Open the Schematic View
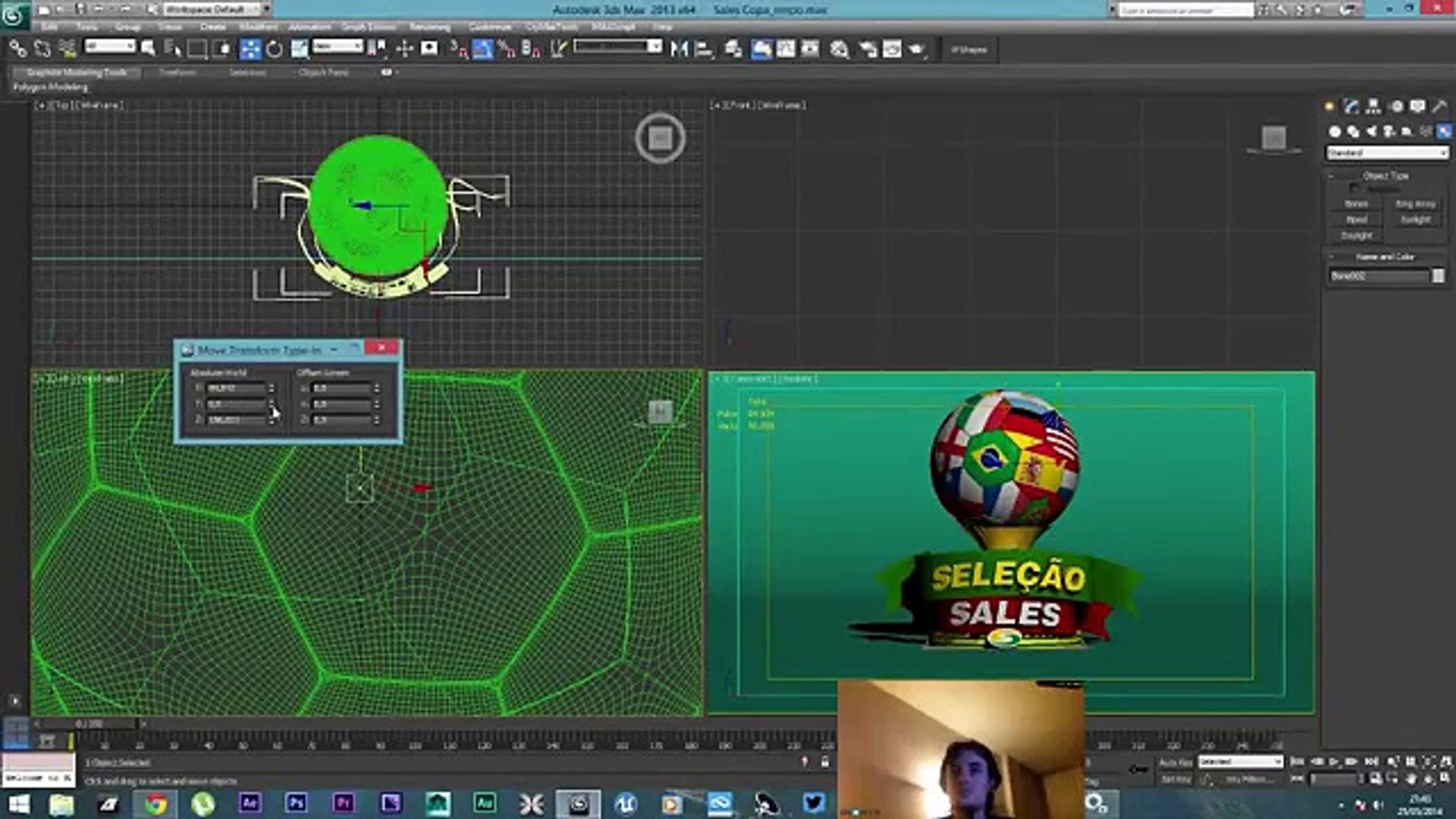The height and width of the screenshot is (819, 1456). (810, 49)
